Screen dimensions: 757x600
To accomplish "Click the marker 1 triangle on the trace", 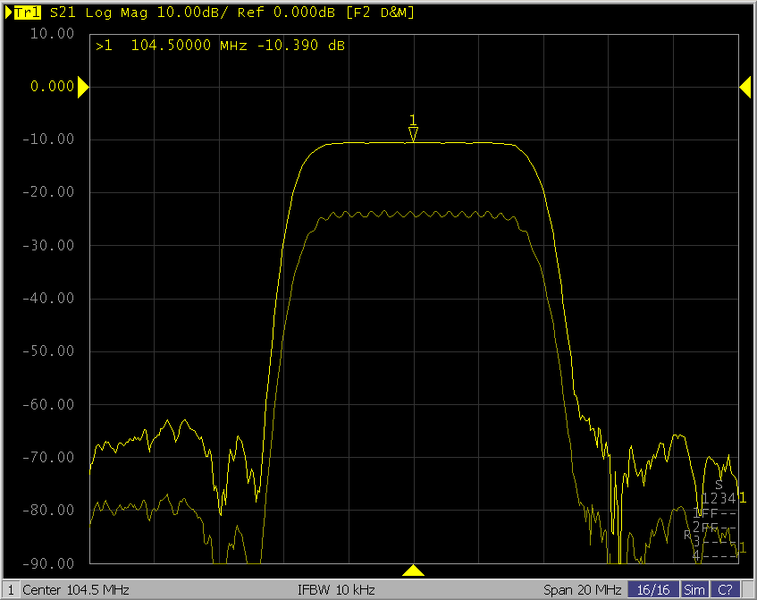I will click(413, 133).
